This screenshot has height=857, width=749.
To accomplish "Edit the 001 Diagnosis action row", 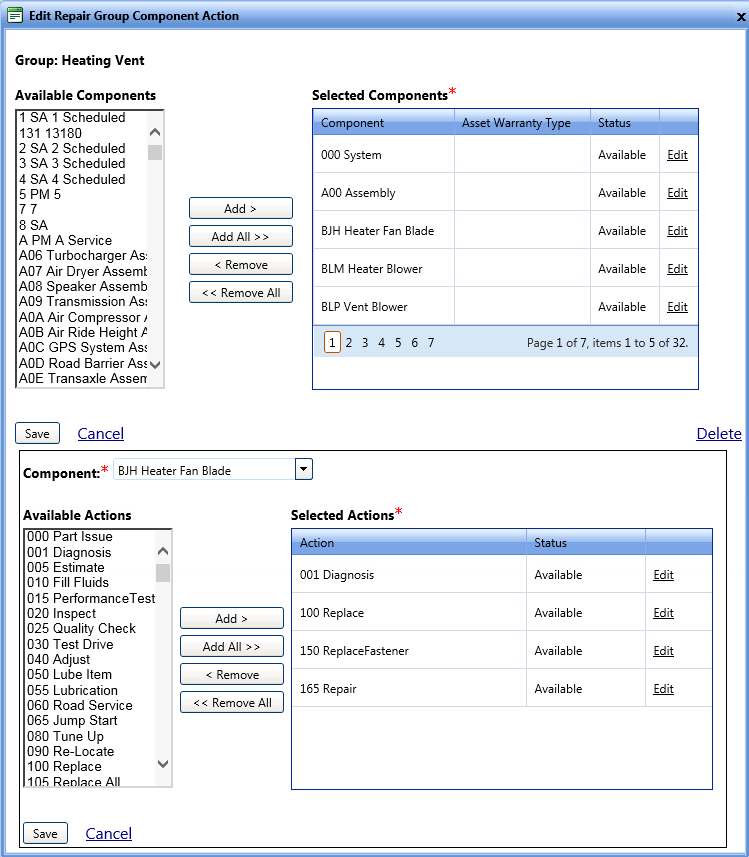I will (x=663, y=574).
